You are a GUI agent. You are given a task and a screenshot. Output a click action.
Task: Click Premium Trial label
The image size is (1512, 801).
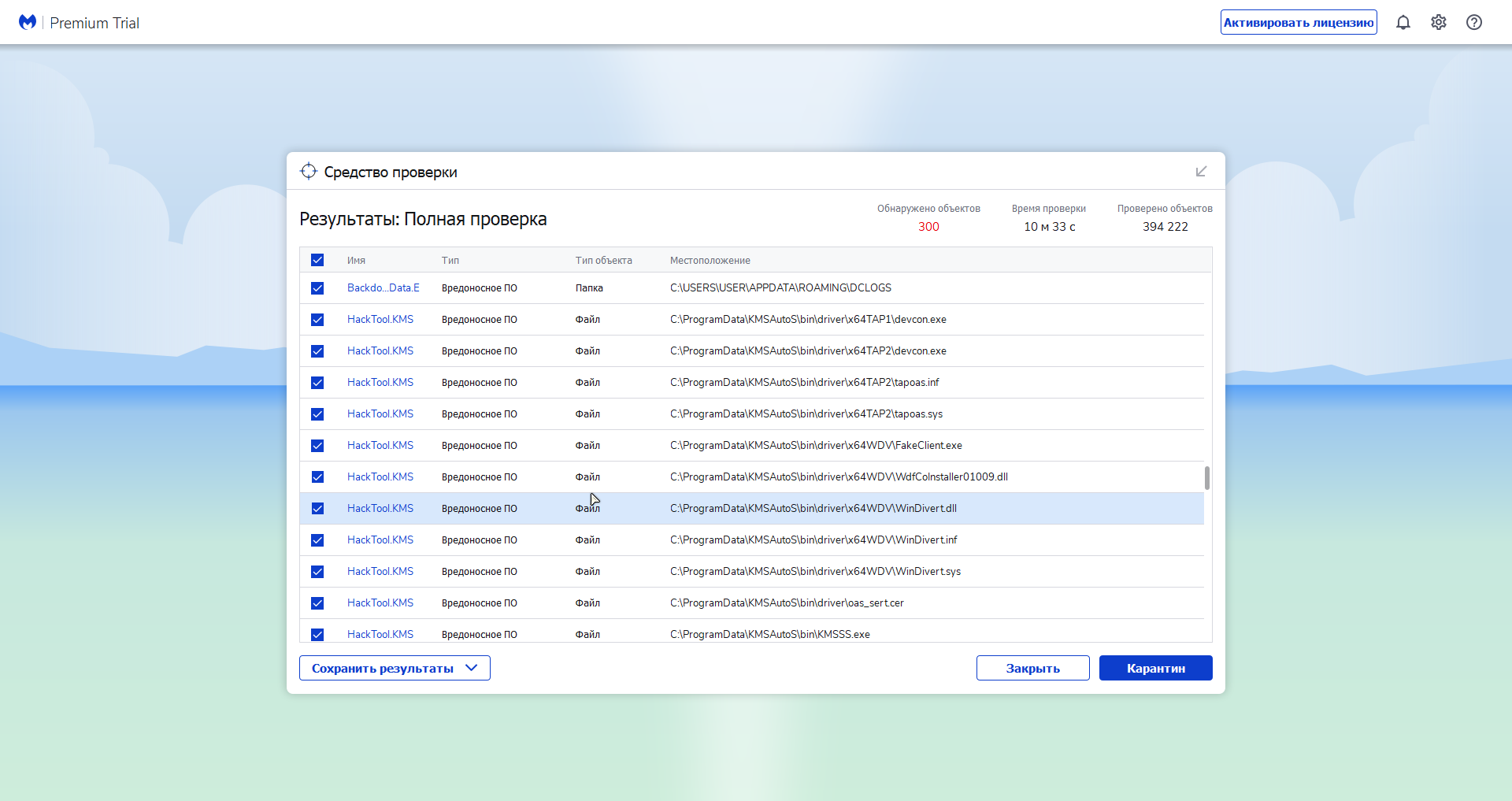(94, 23)
